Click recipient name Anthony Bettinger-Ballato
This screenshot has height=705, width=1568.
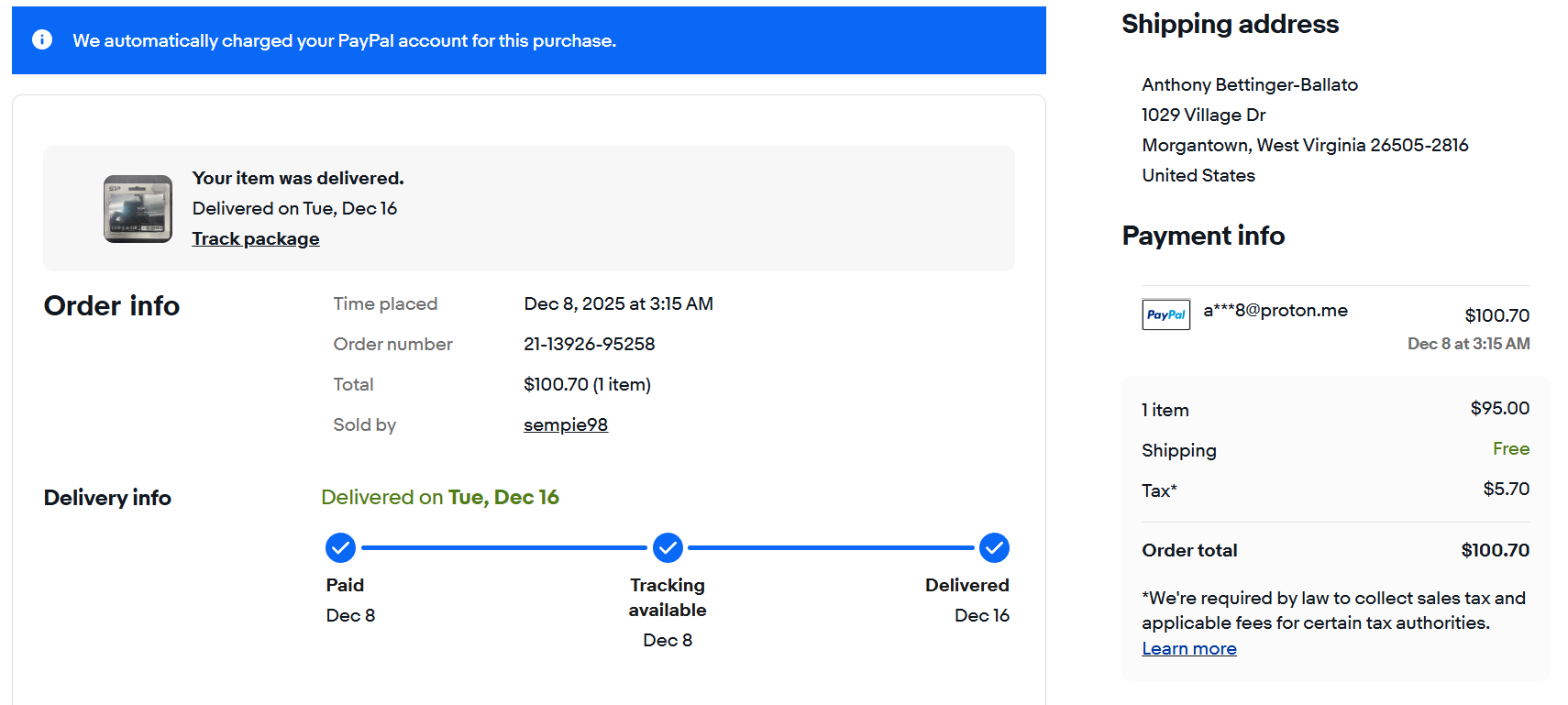tap(1250, 85)
